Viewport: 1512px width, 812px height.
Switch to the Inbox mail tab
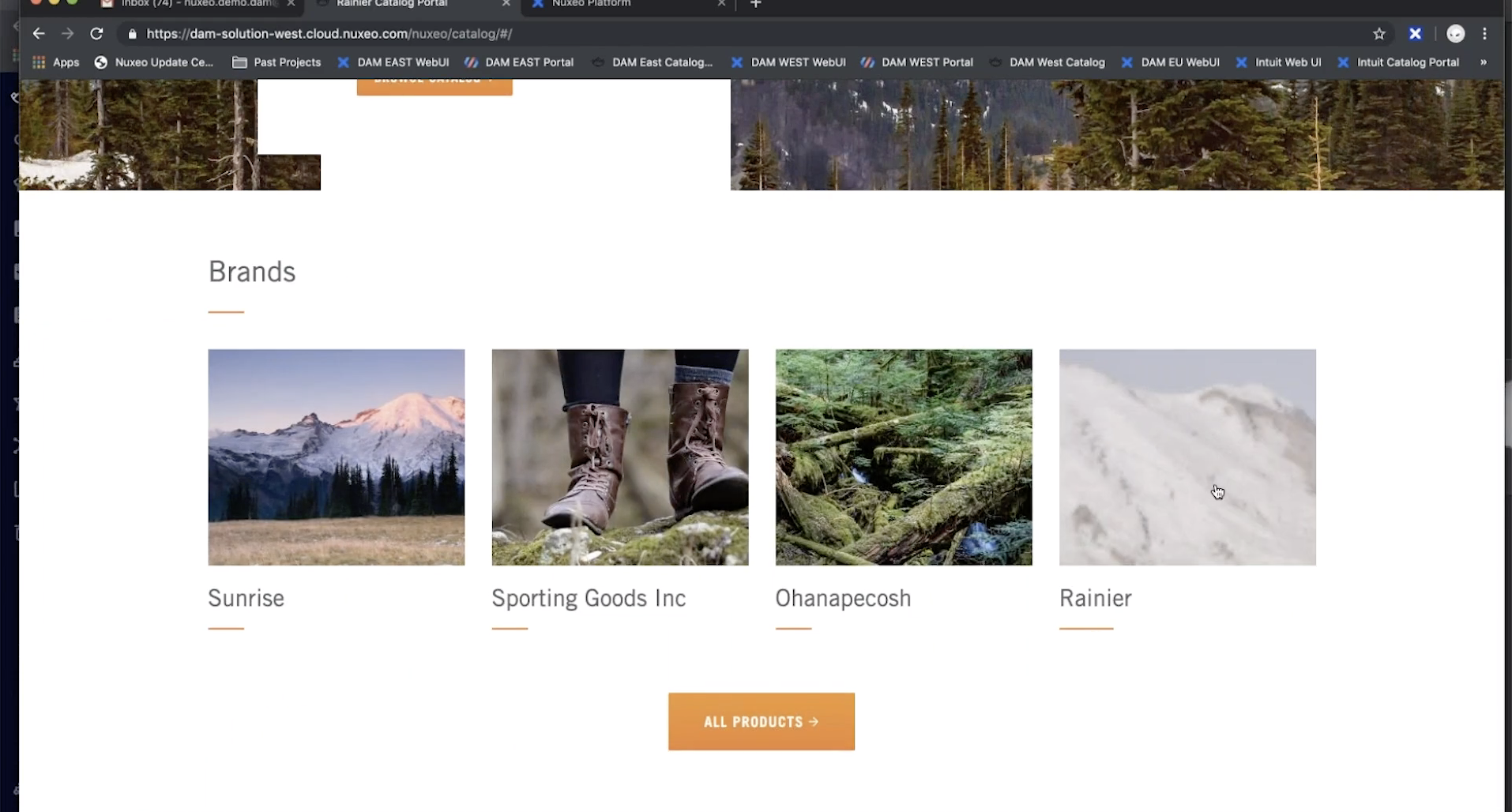click(197, 4)
